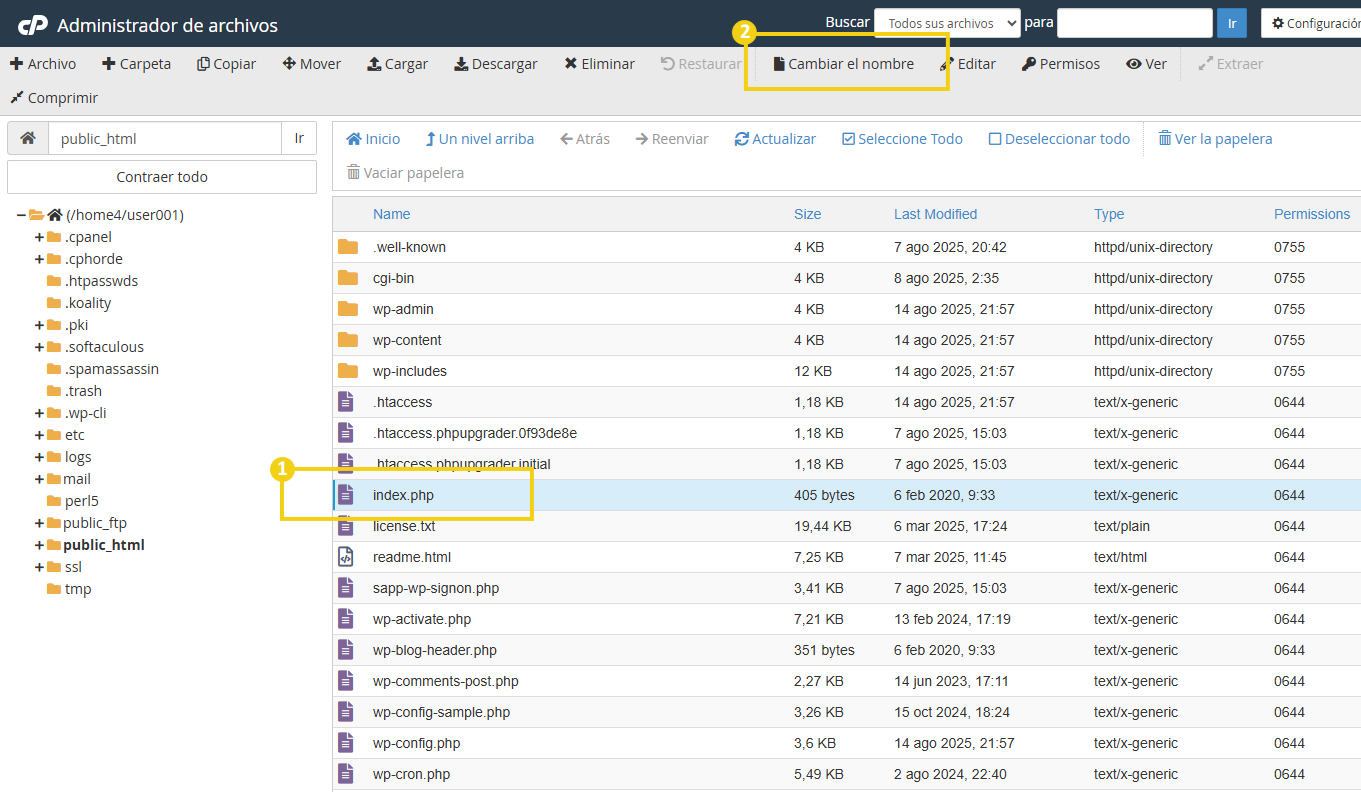Open the Permisos permissions tool
Viewport: 1361px width, 792px height.
click(1062, 63)
